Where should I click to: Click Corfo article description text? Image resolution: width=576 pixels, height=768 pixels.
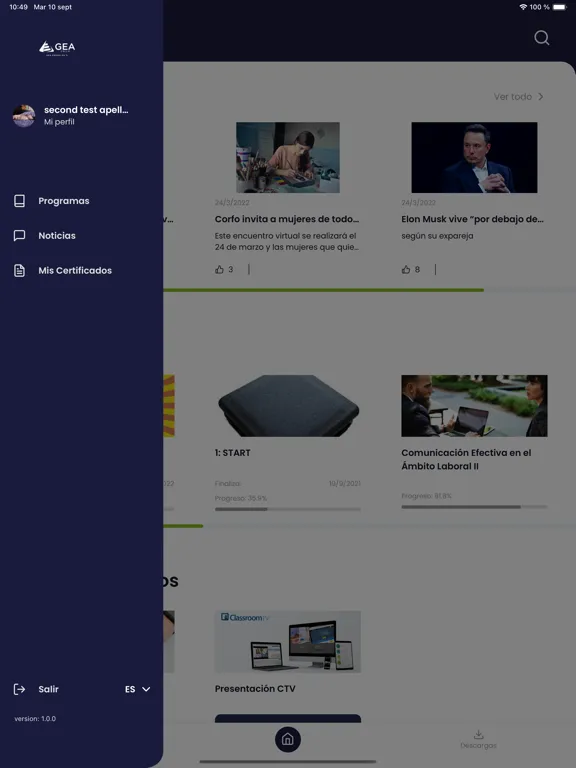pyautogui.click(x=287, y=241)
